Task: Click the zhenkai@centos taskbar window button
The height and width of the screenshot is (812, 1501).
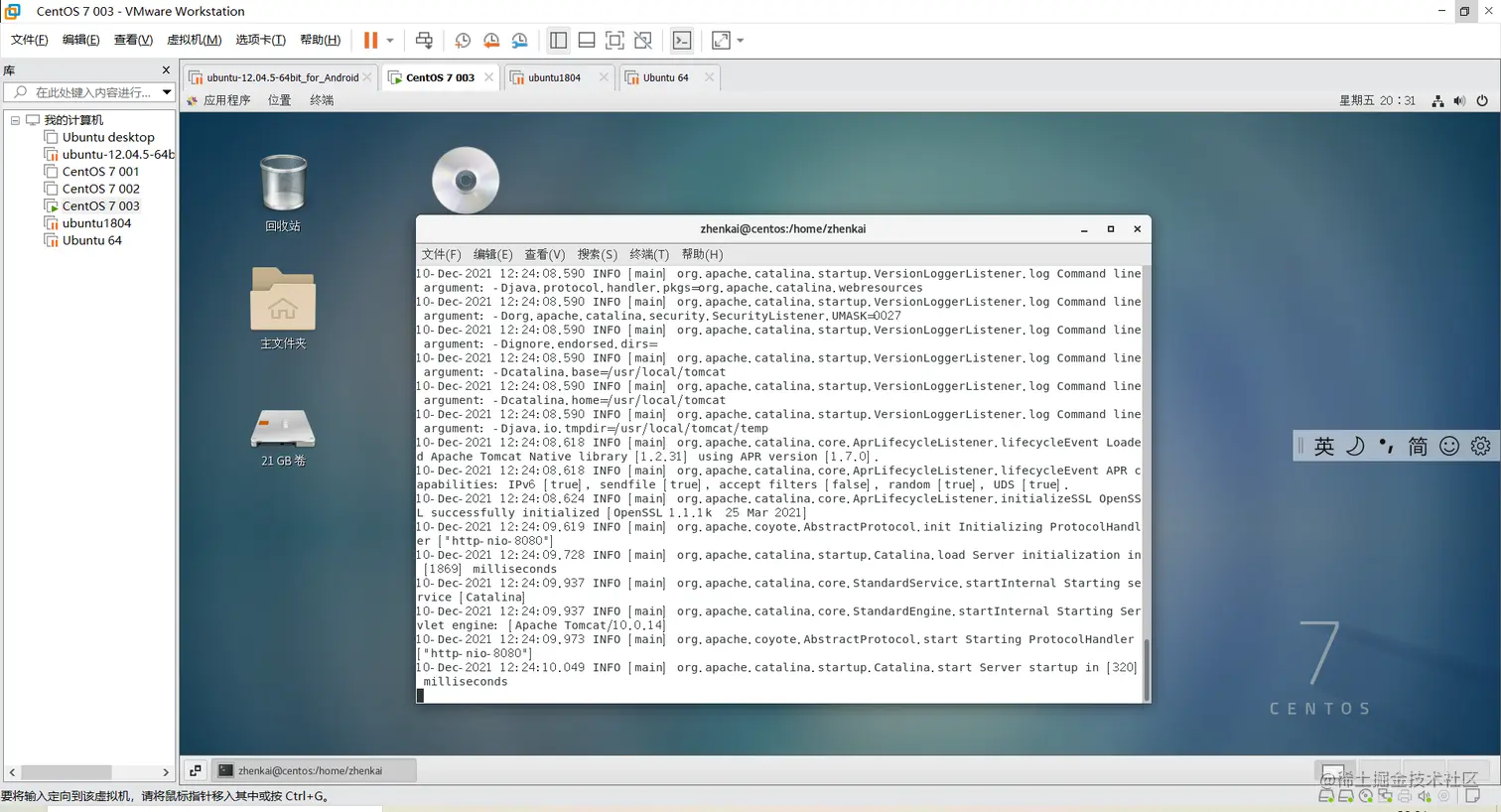Action: (x=314, y=770)
